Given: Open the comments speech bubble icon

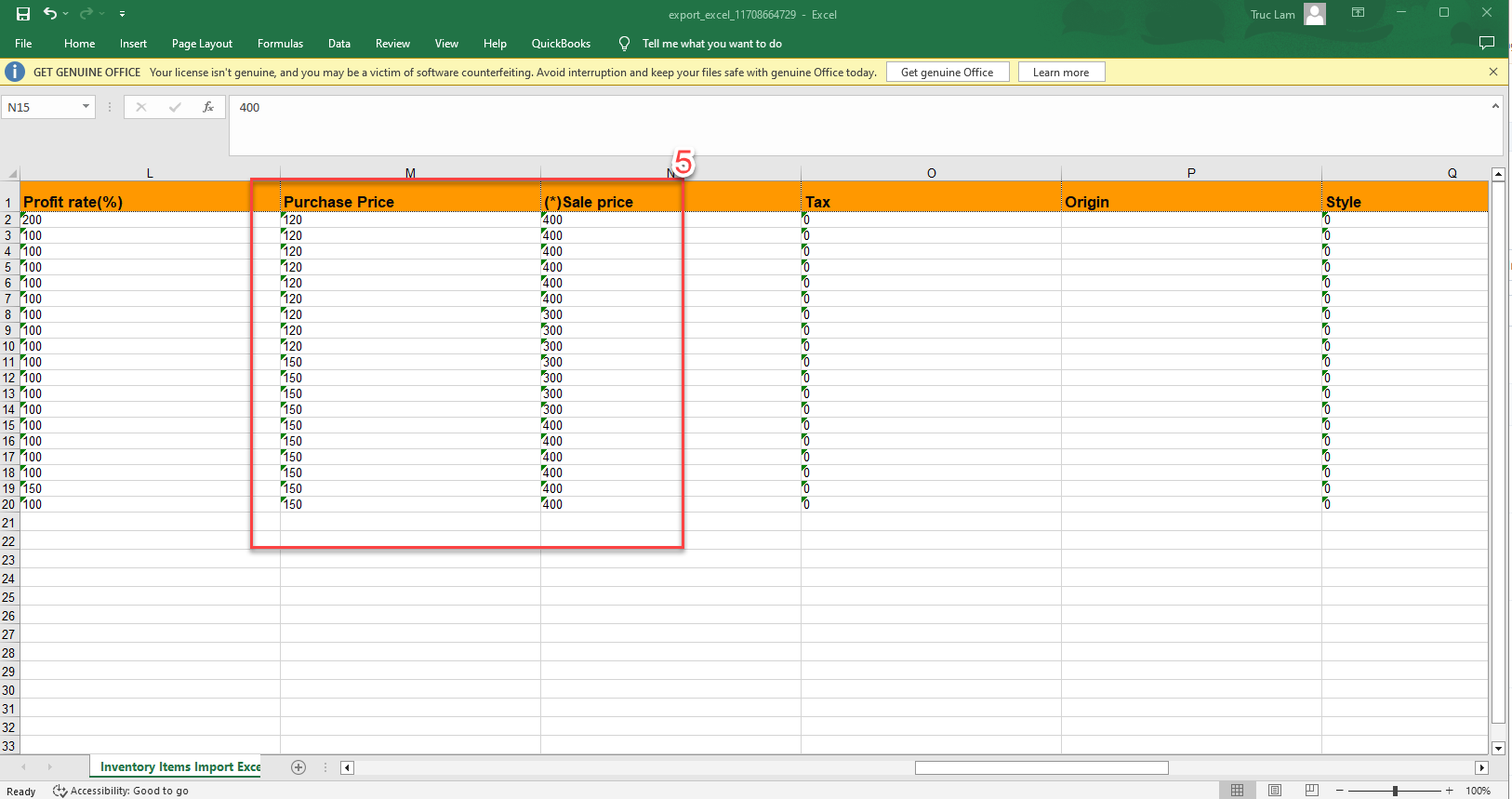Looking at the screenshot, I should tap(1486, 43).
